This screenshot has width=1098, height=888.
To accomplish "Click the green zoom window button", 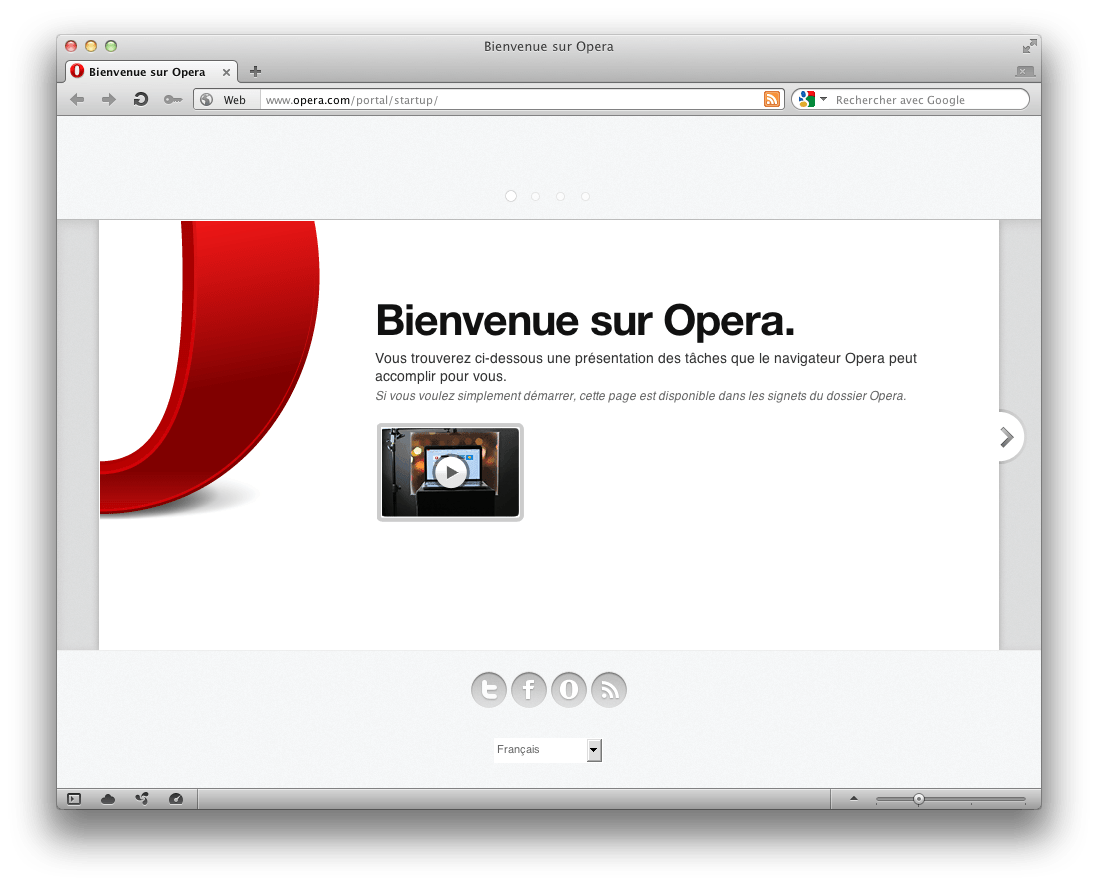I will click(111, 46).
